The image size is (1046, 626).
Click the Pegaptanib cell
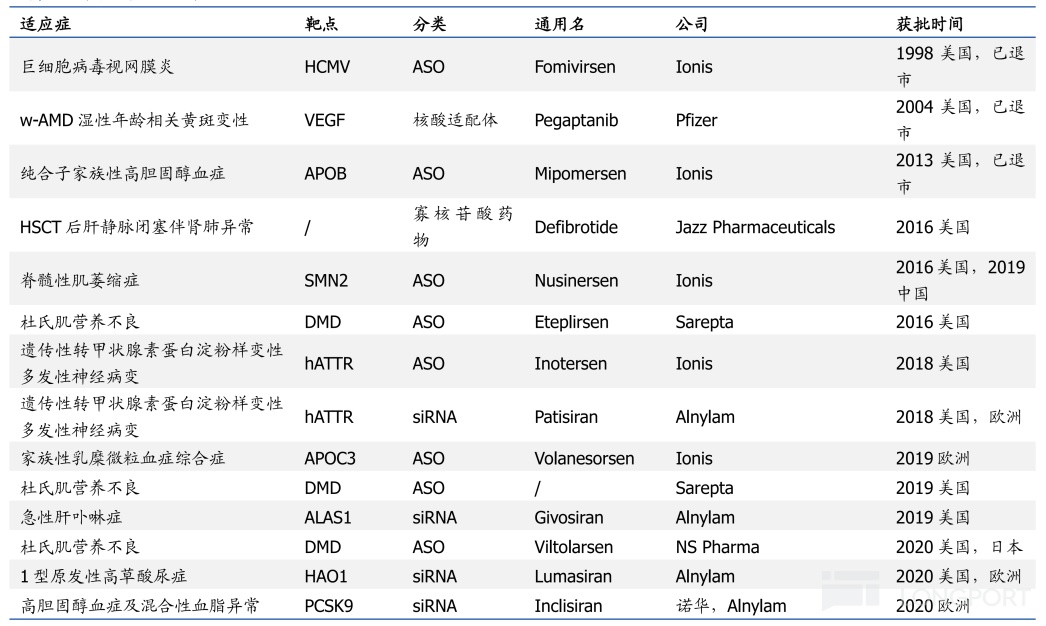[x=576, y=120]
